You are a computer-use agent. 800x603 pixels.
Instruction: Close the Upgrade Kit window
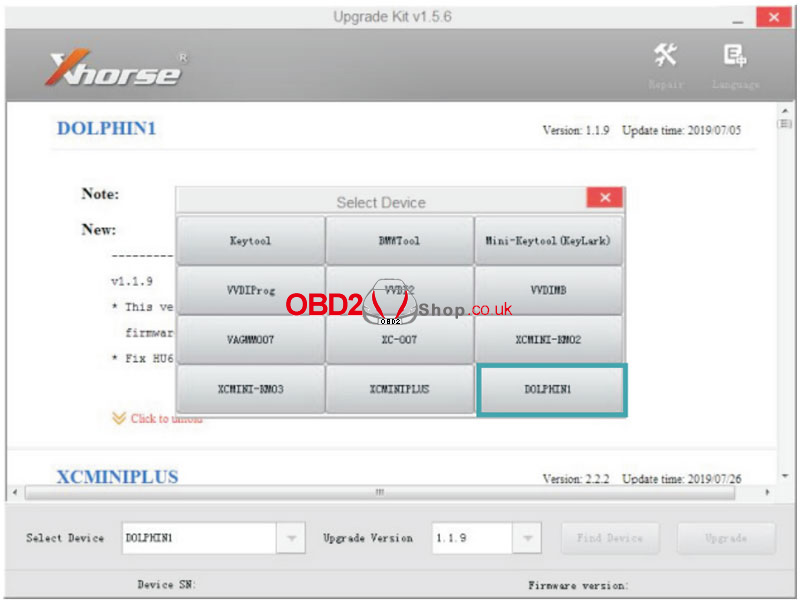tap(773, 17)
